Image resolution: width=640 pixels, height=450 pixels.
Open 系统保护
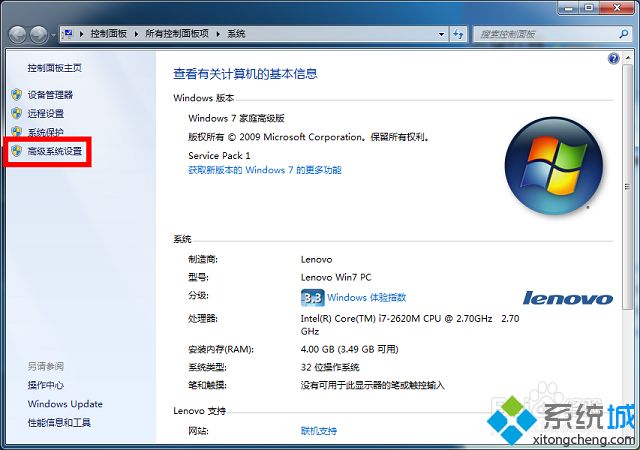46,132
